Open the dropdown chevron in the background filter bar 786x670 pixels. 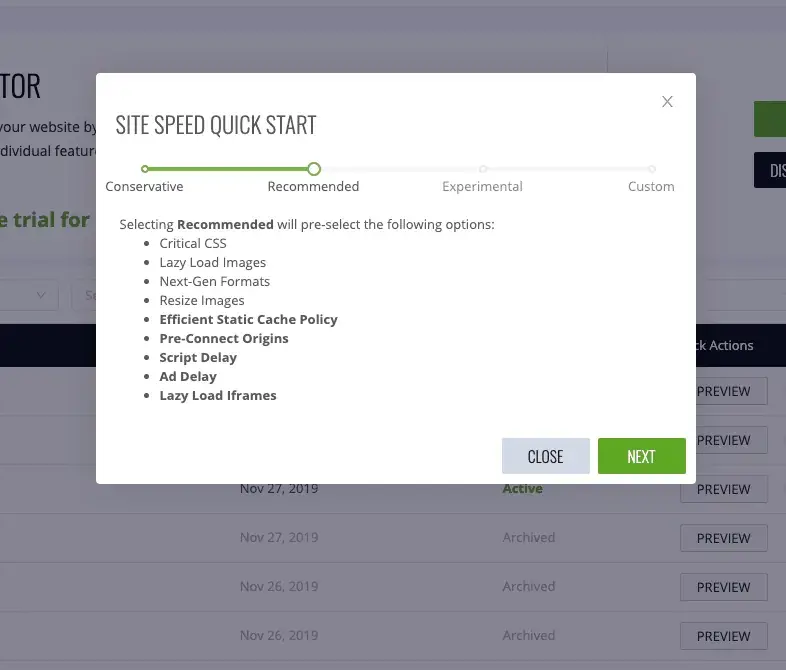click(x=41, y=295)
